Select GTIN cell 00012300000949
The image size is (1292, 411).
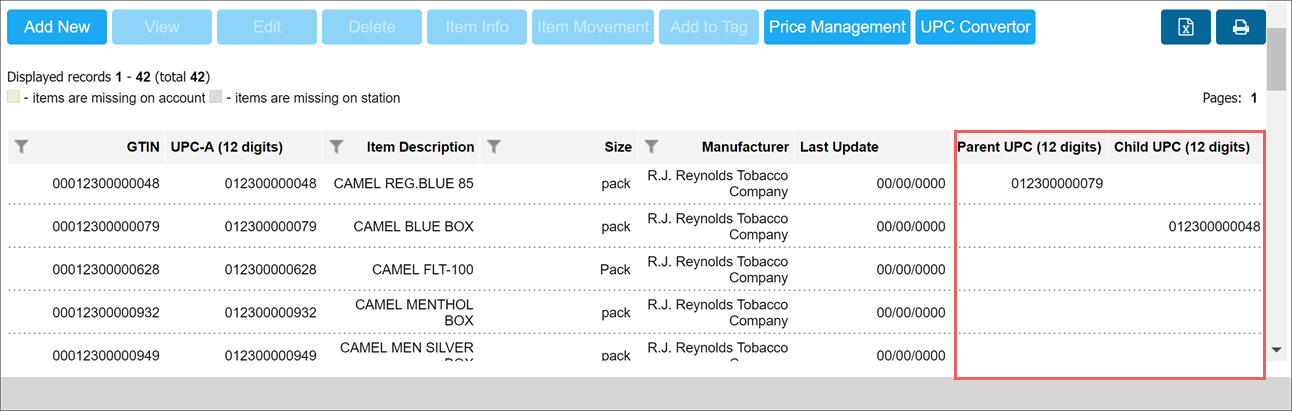pos(106,355)
